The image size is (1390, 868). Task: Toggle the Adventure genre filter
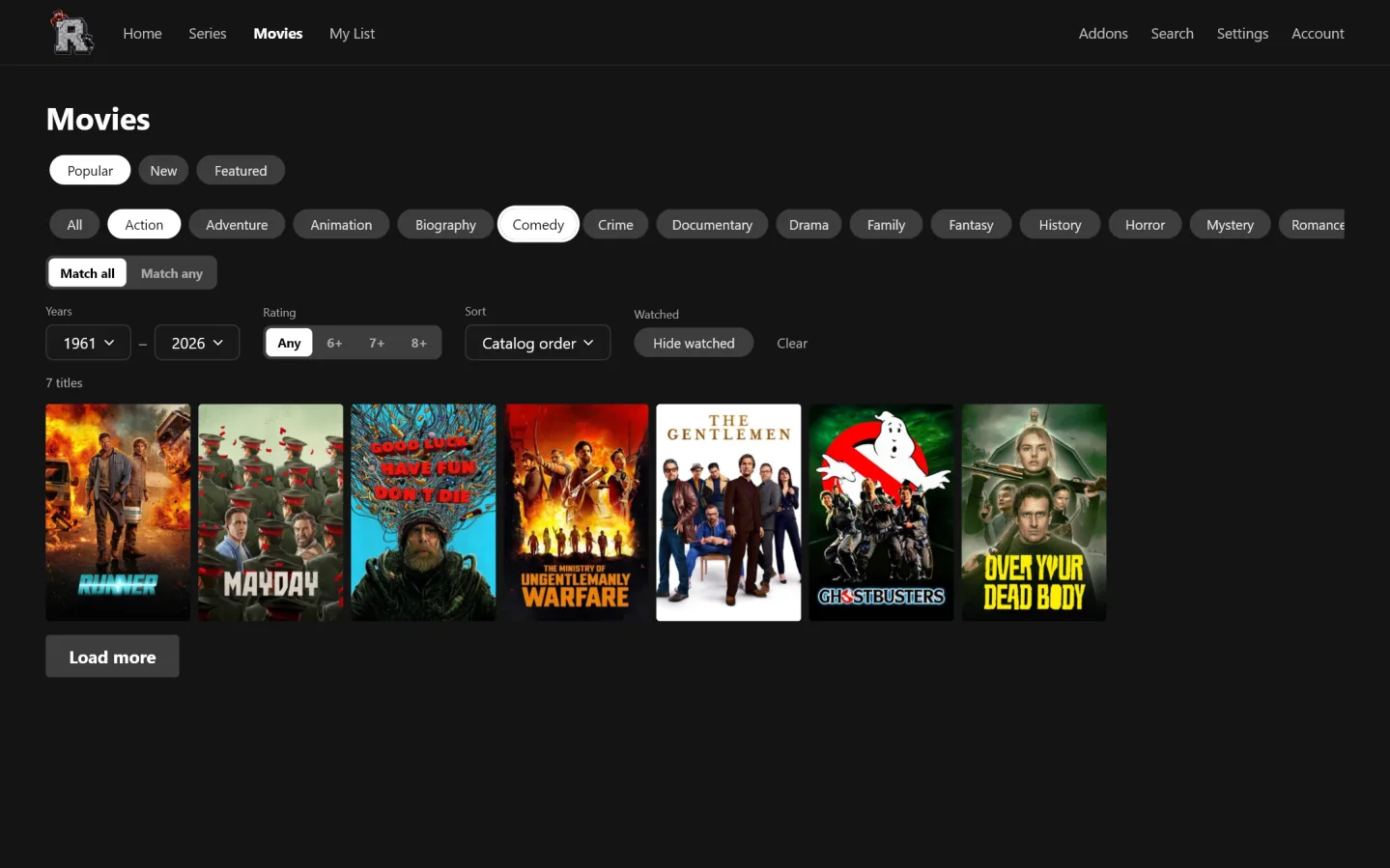pos(237,225)
